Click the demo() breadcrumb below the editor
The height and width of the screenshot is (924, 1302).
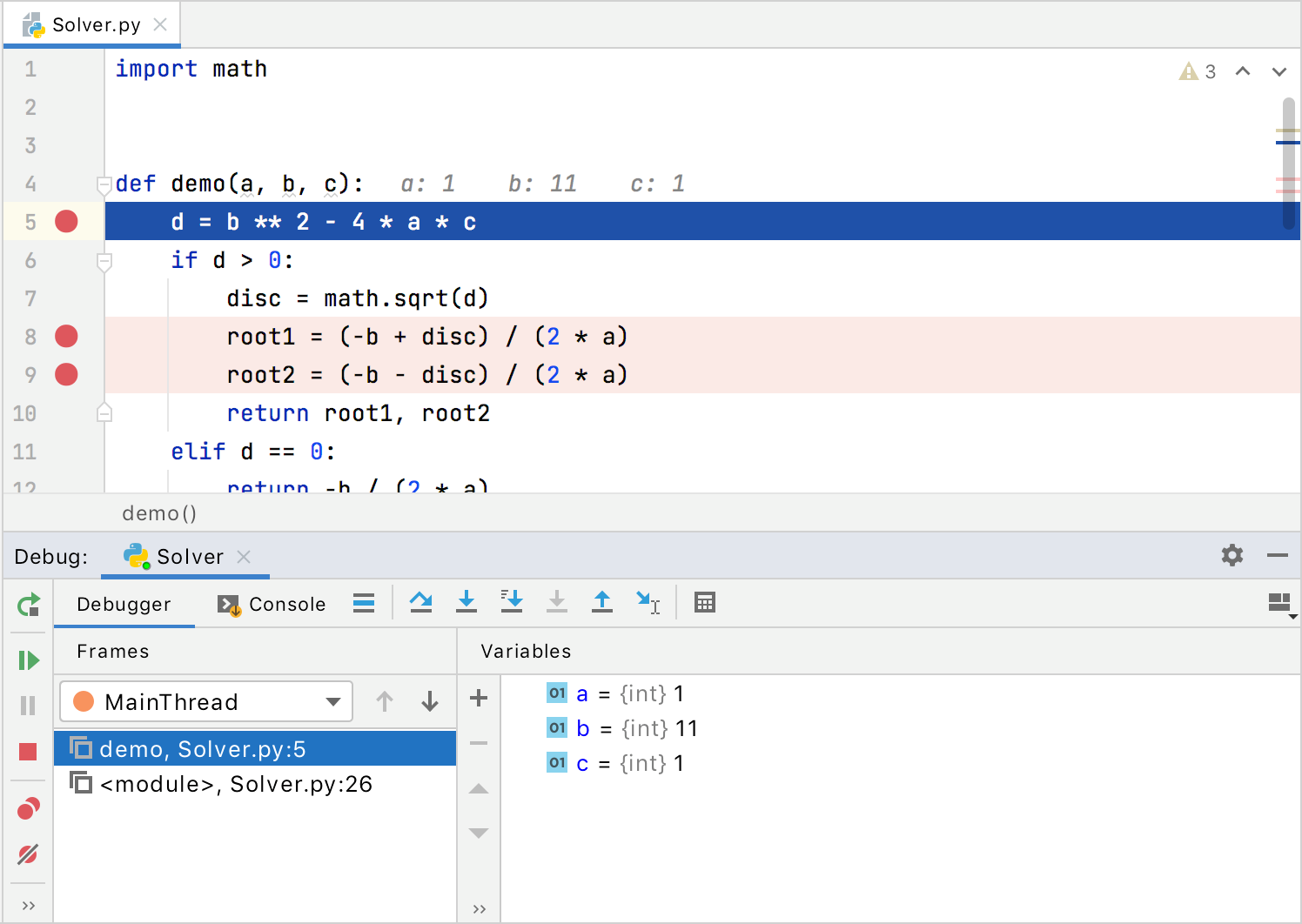159,513
